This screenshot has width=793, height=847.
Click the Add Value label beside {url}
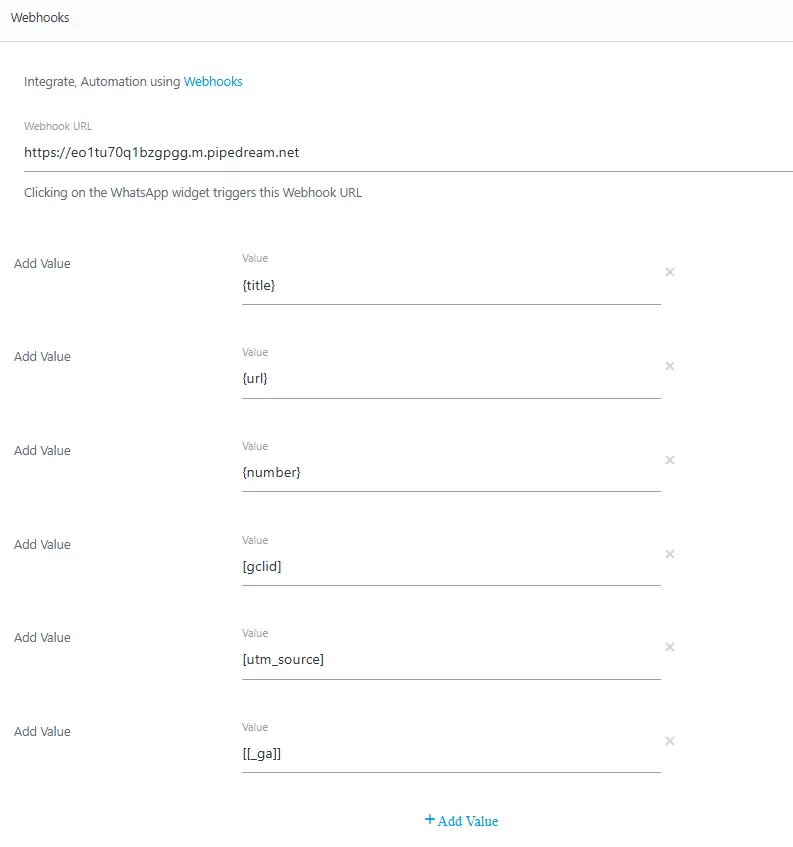tap(42, 357)
